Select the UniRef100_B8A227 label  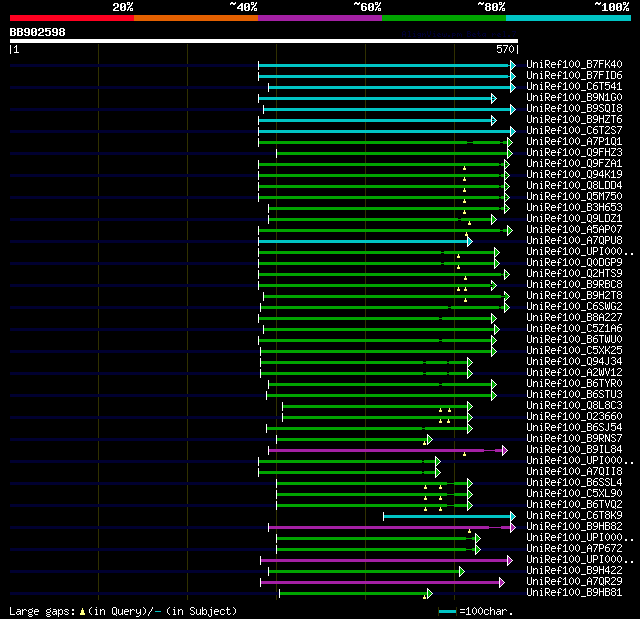574,318
